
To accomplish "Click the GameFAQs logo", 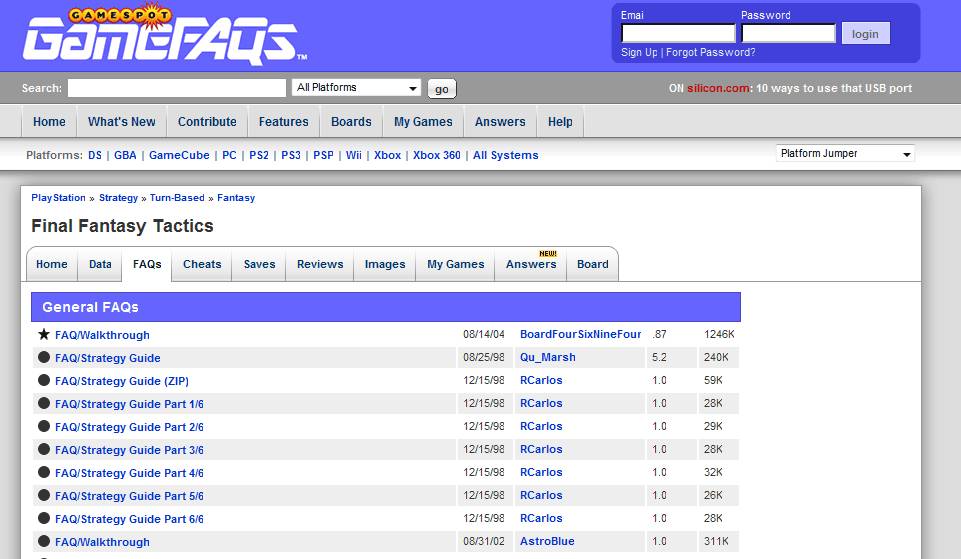I will pyautogui.click(x=165, y=35).
